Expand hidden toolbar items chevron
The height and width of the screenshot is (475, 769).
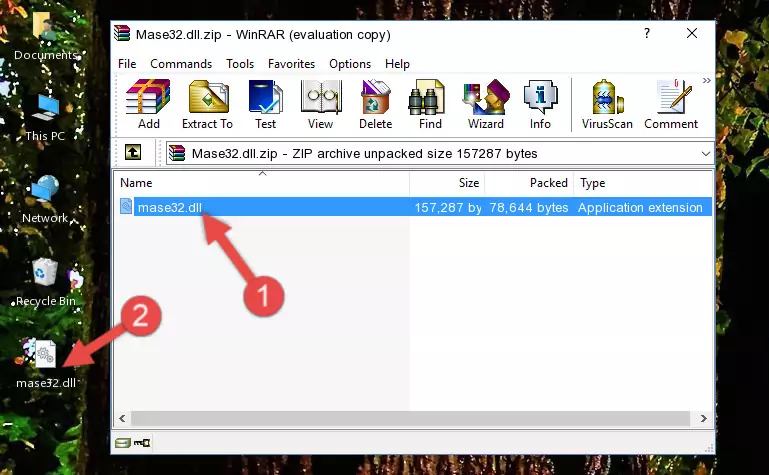[x=707, y=81]
